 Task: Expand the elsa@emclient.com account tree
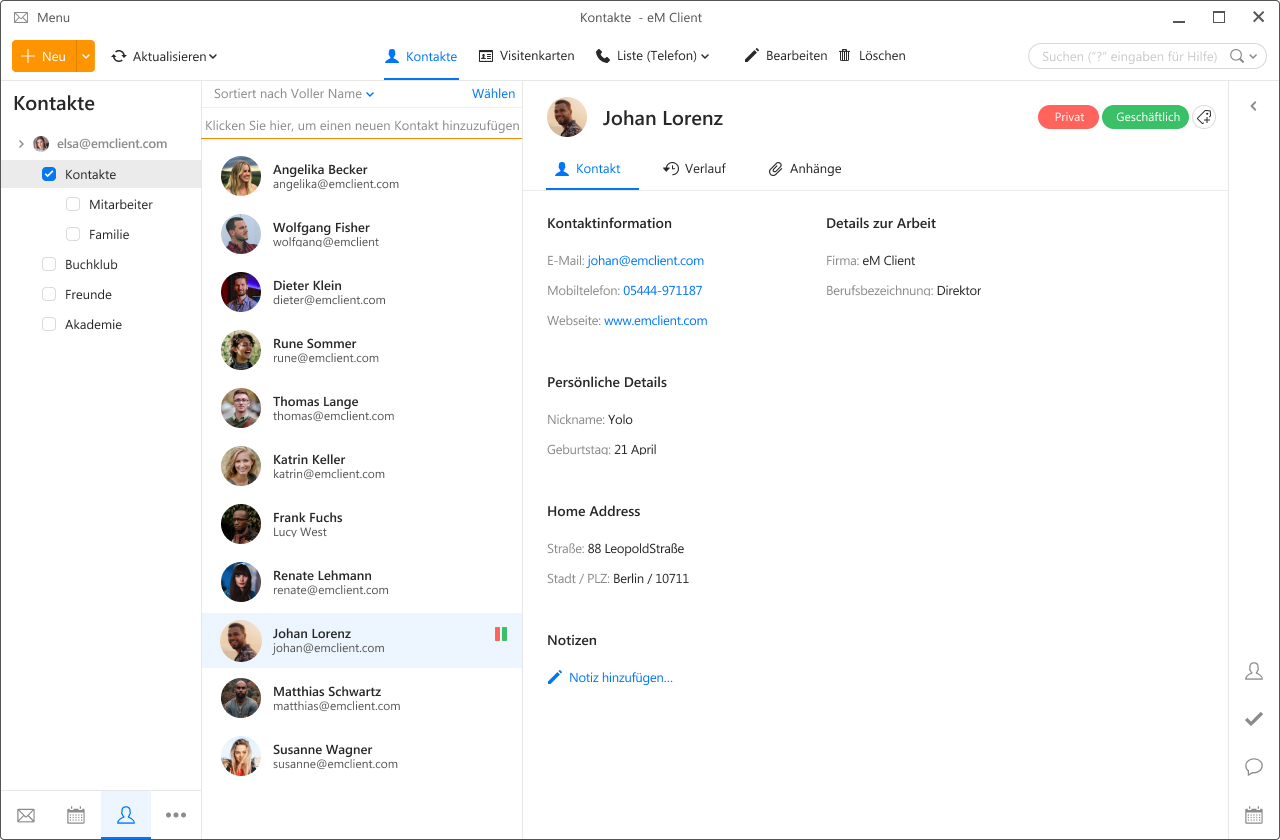point(21,144)
